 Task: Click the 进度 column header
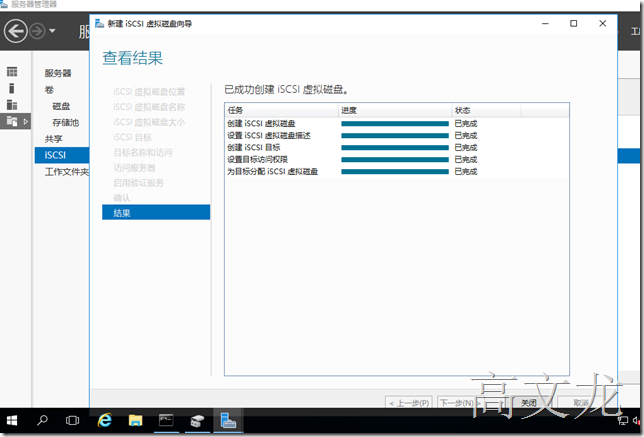[x=395, y=110]
